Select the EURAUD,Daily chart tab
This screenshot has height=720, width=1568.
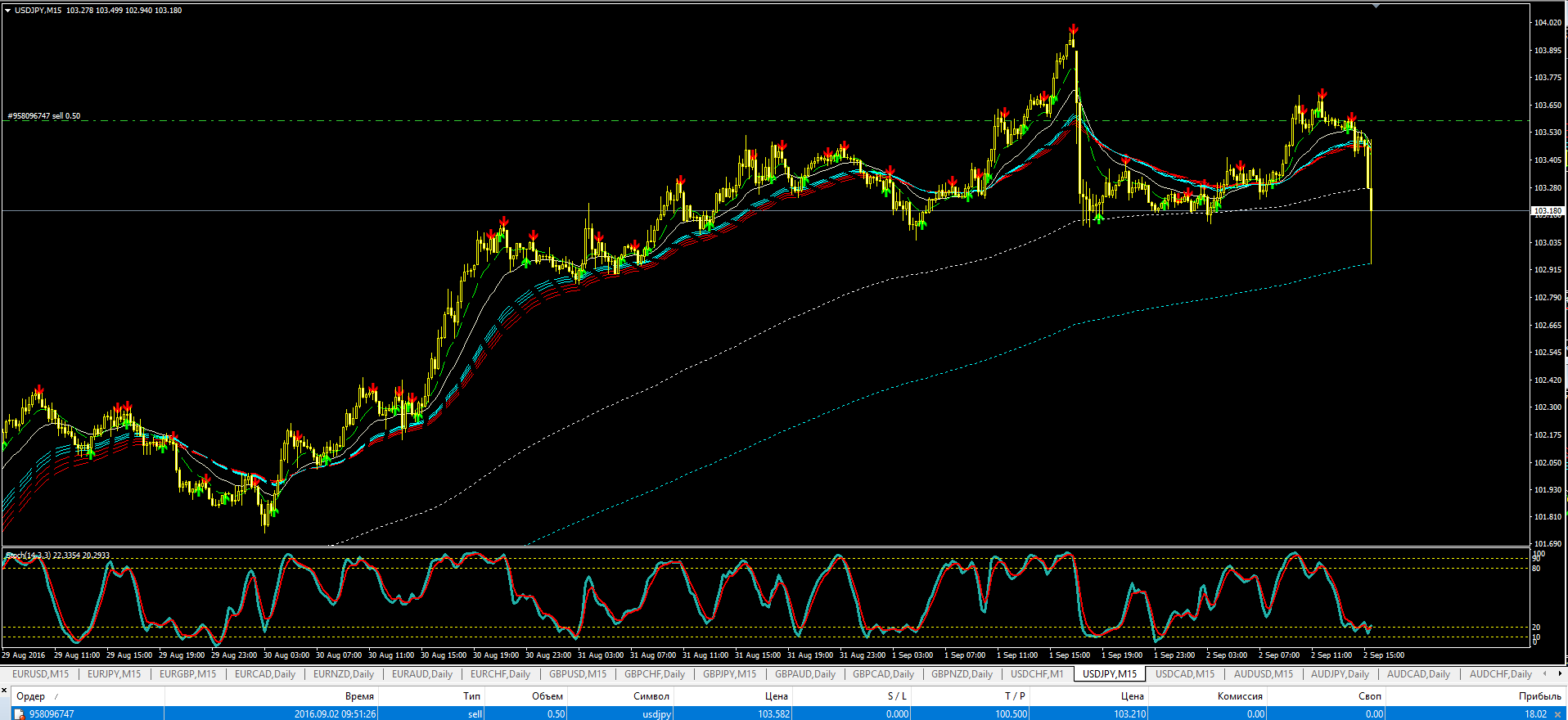point(422,674)
